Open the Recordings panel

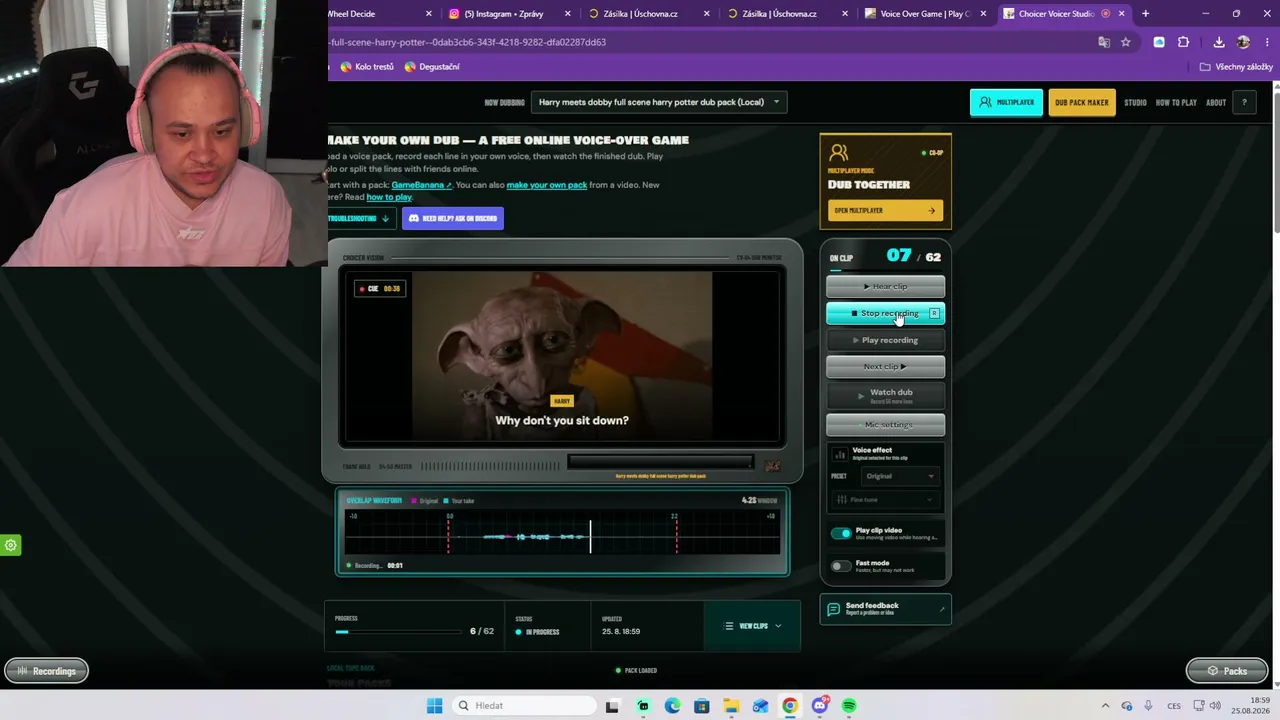click(46, 671)
